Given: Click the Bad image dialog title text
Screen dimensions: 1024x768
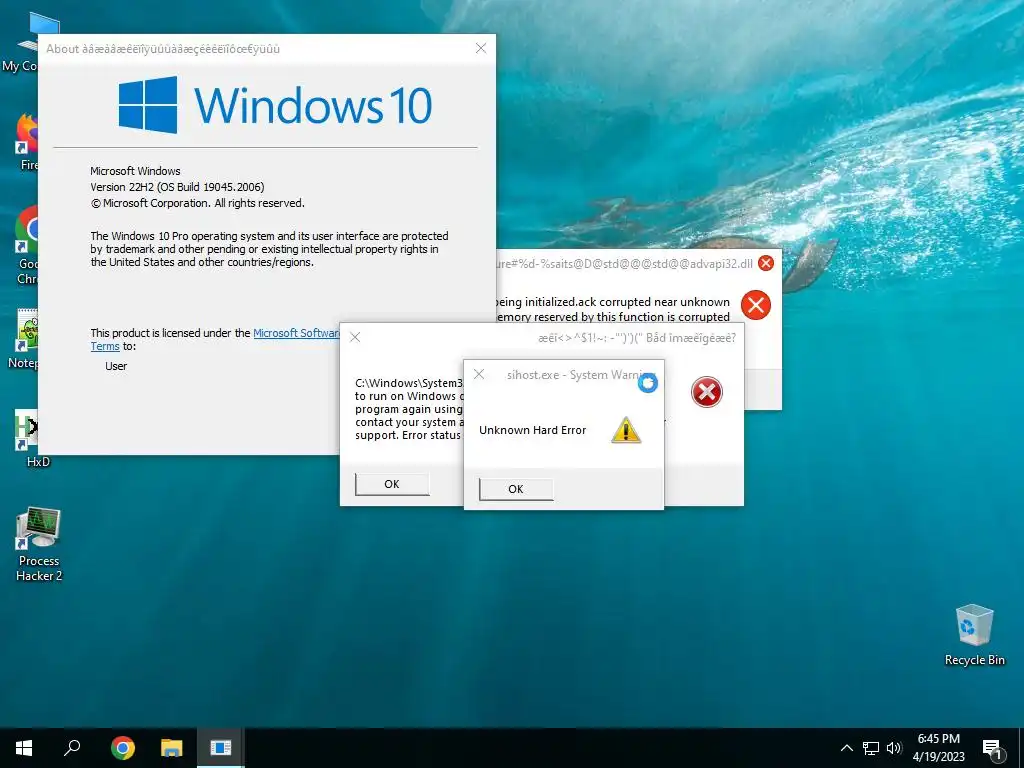Looking at the screenshot, I should (637, 338).
